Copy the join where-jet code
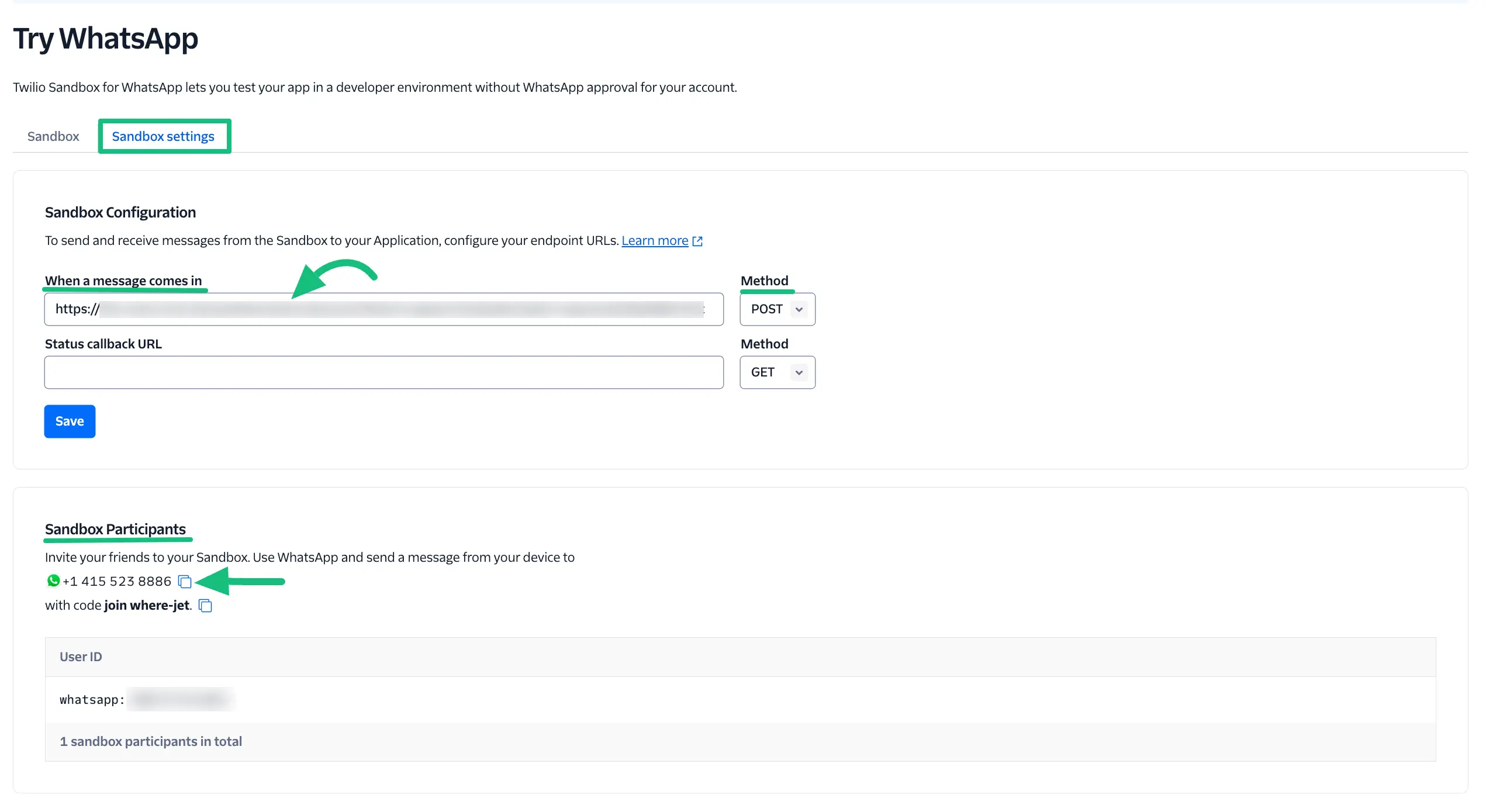The width and height of the screenshot is (1486, 812). pyautogui.click(x=205, y=606)
